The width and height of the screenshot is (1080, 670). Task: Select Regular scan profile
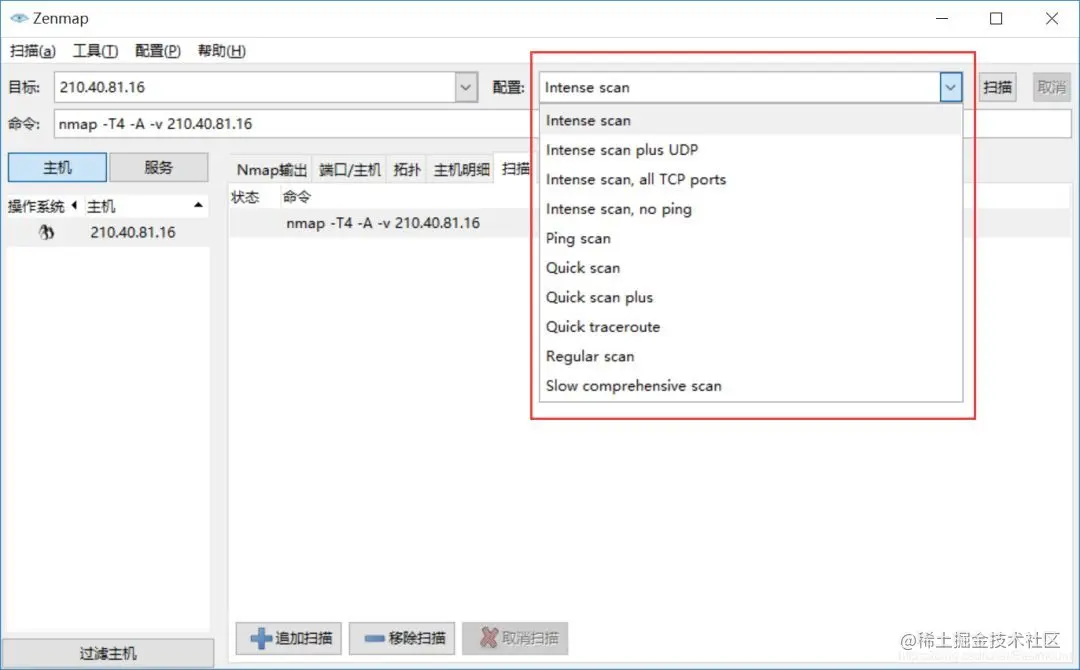(751, 357)
